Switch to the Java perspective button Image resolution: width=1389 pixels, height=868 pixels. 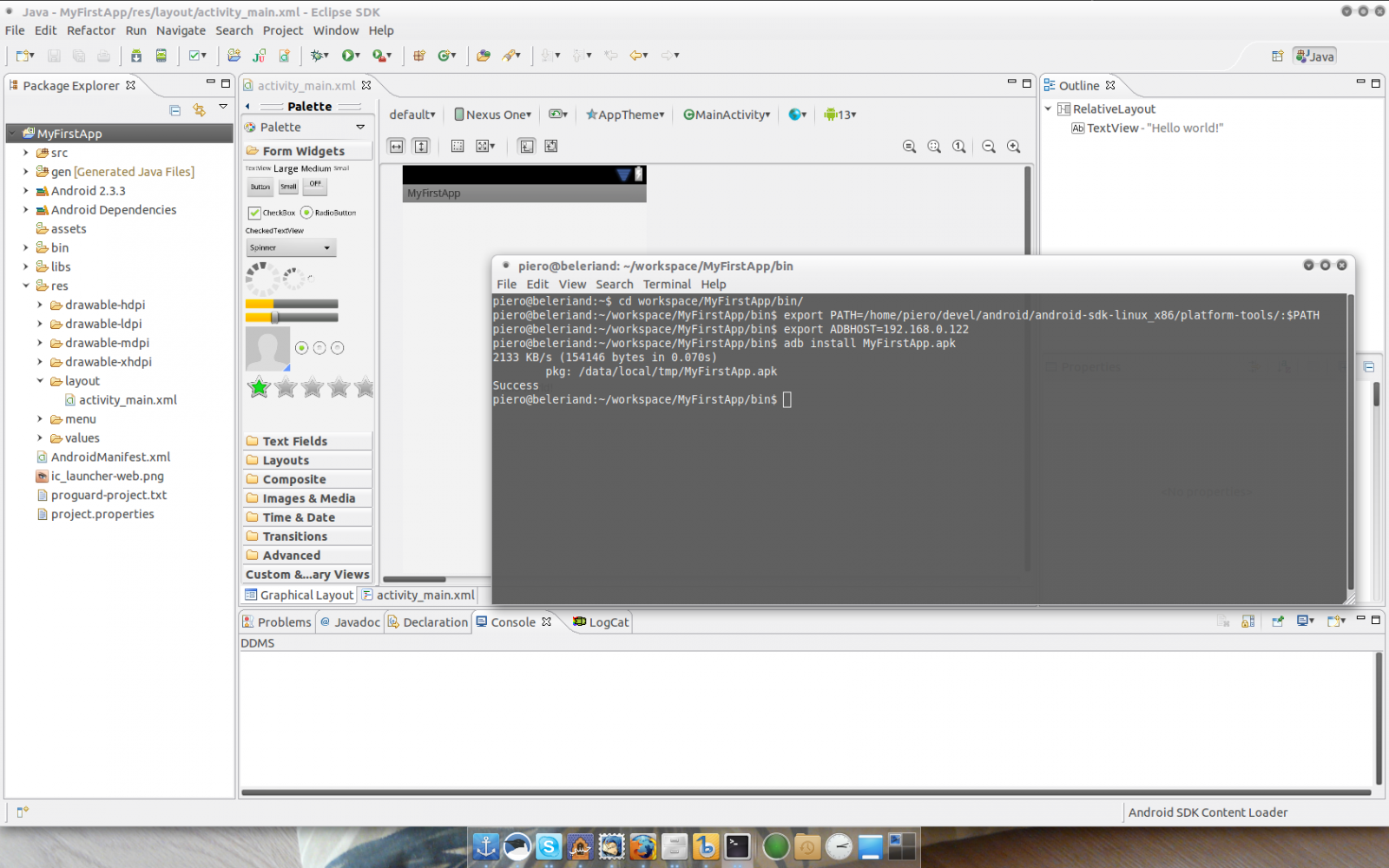pyautogui.click(x=1314, y=56)
